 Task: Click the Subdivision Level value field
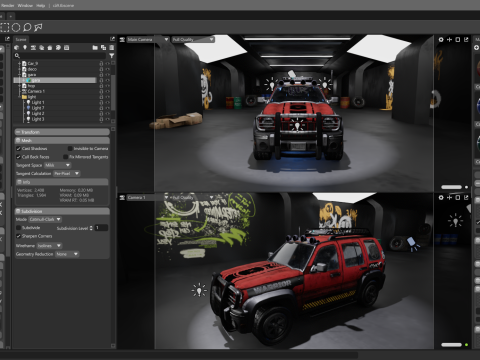tap(101, 228)
